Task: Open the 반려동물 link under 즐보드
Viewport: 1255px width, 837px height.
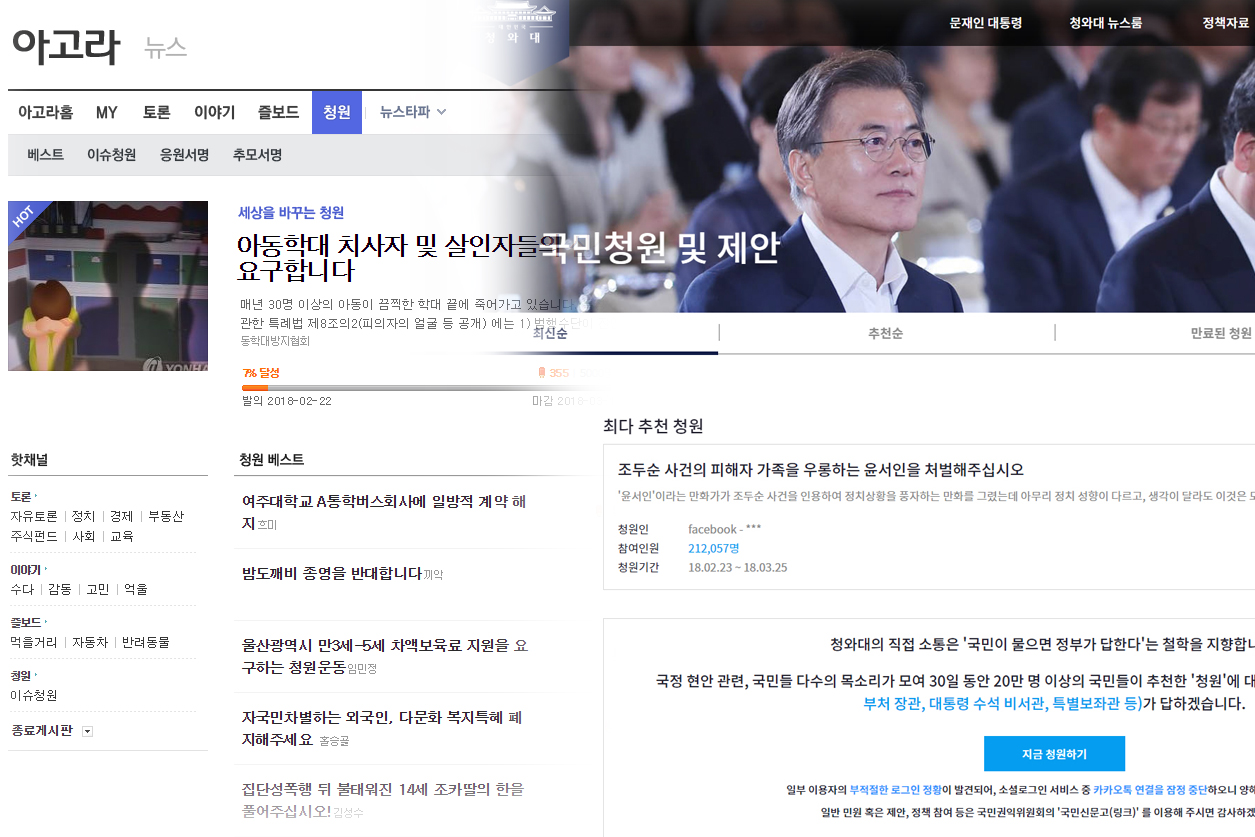Action: coord(145,642)
